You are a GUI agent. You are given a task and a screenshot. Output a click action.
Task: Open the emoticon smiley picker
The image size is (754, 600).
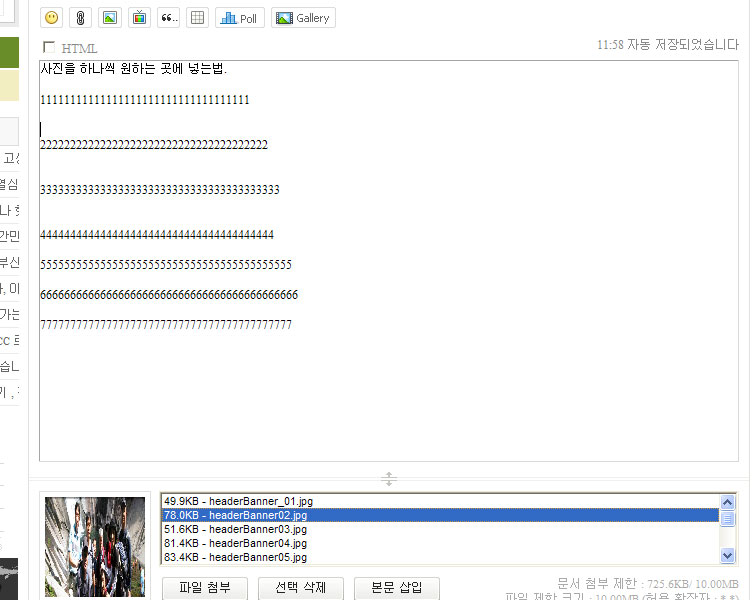point(51,18)
